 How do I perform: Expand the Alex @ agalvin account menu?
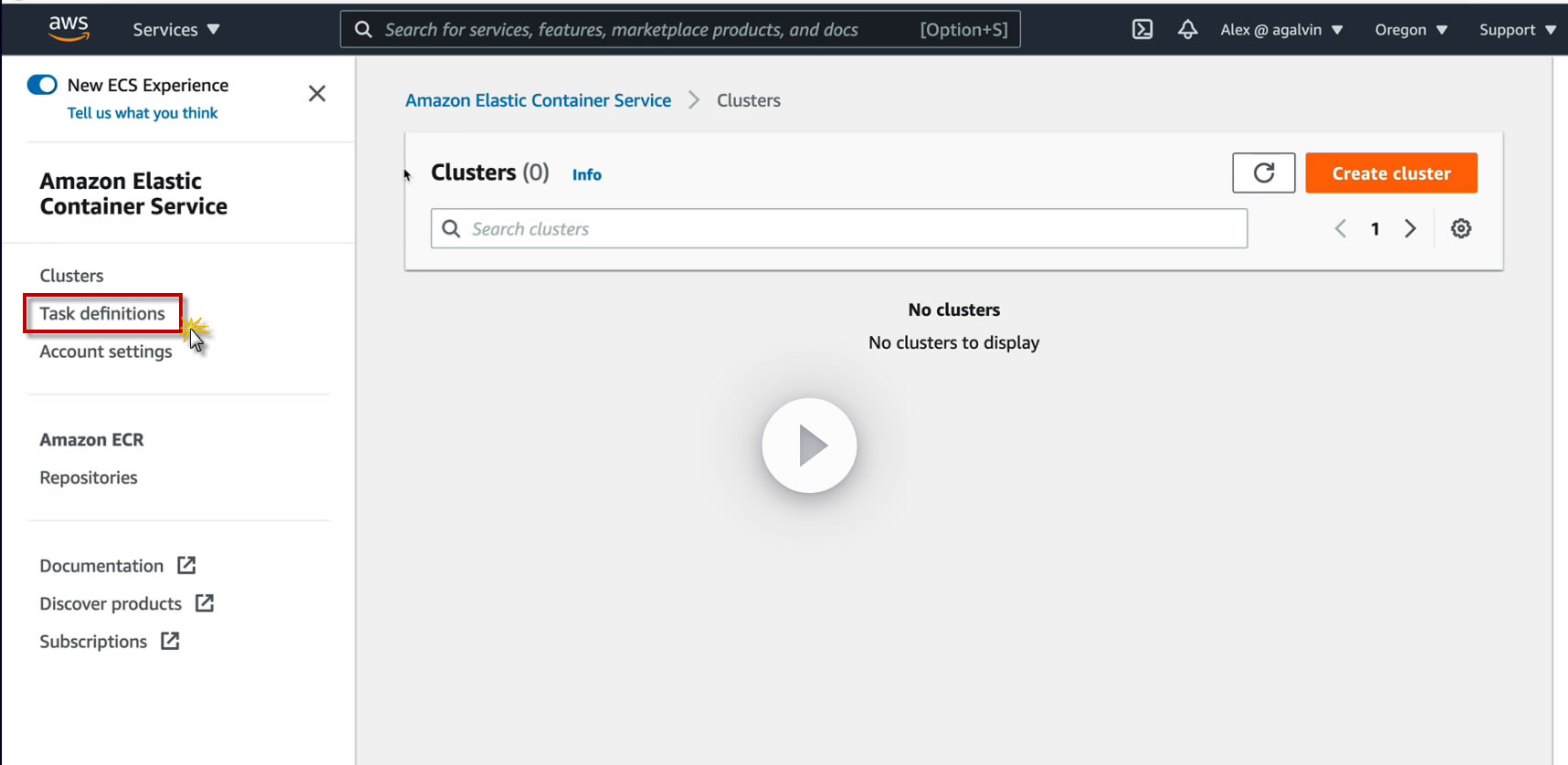click(1281, 30)
